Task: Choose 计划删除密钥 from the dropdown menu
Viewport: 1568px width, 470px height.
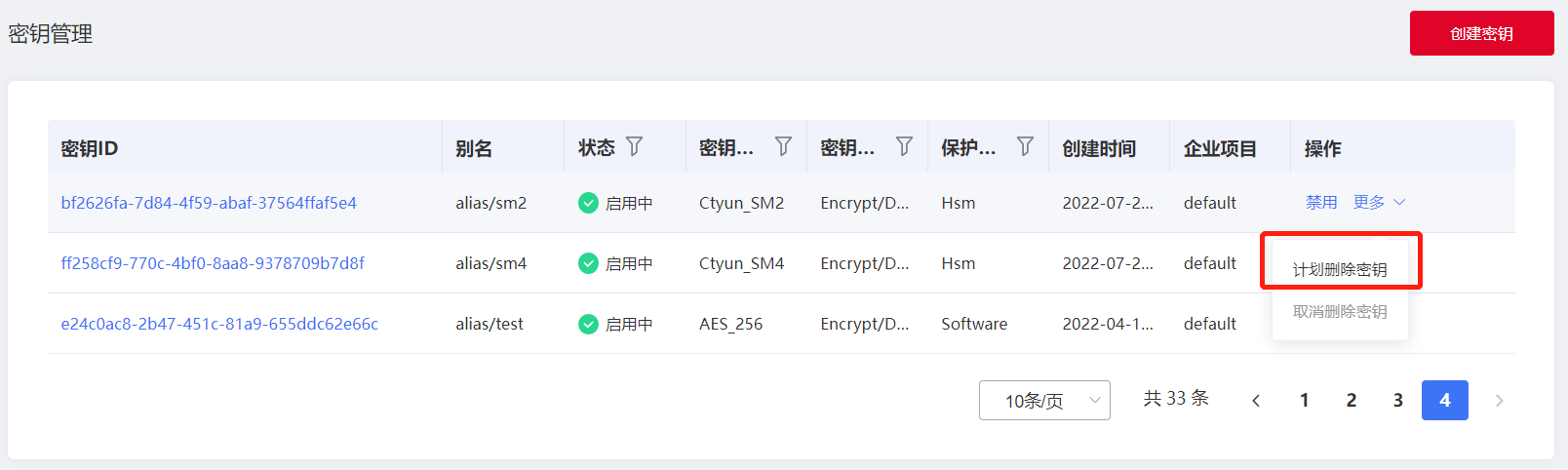Action: tap(1340, 269)
